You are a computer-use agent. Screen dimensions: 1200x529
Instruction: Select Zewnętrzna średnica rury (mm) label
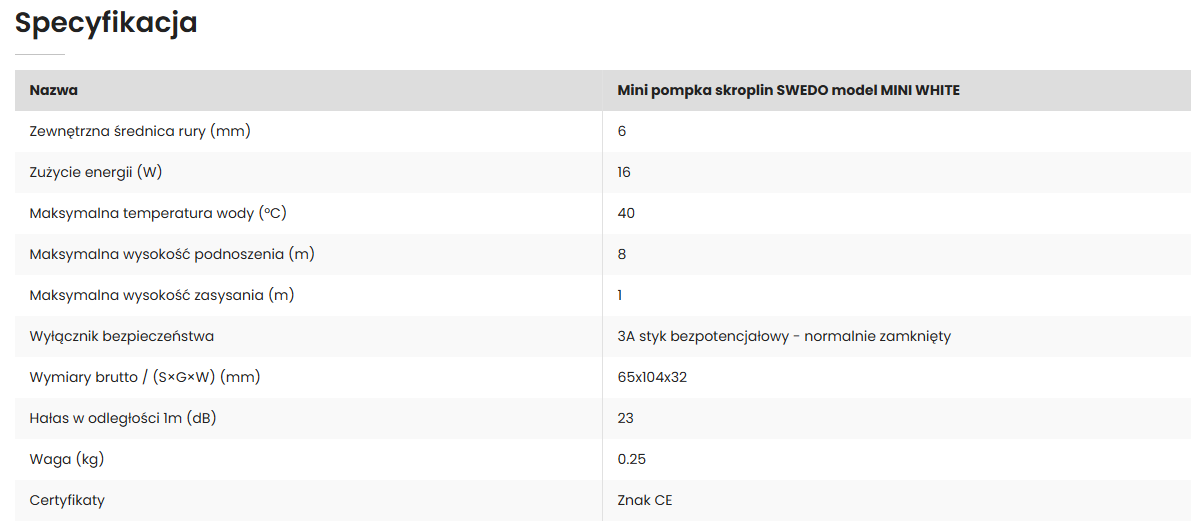[x=140, y=131]
